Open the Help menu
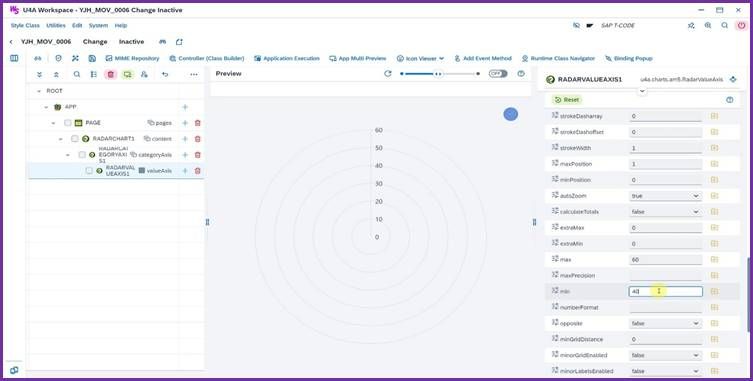Image resolution: width=753 pixels, height=381 pixels. (x=121, y=25)
